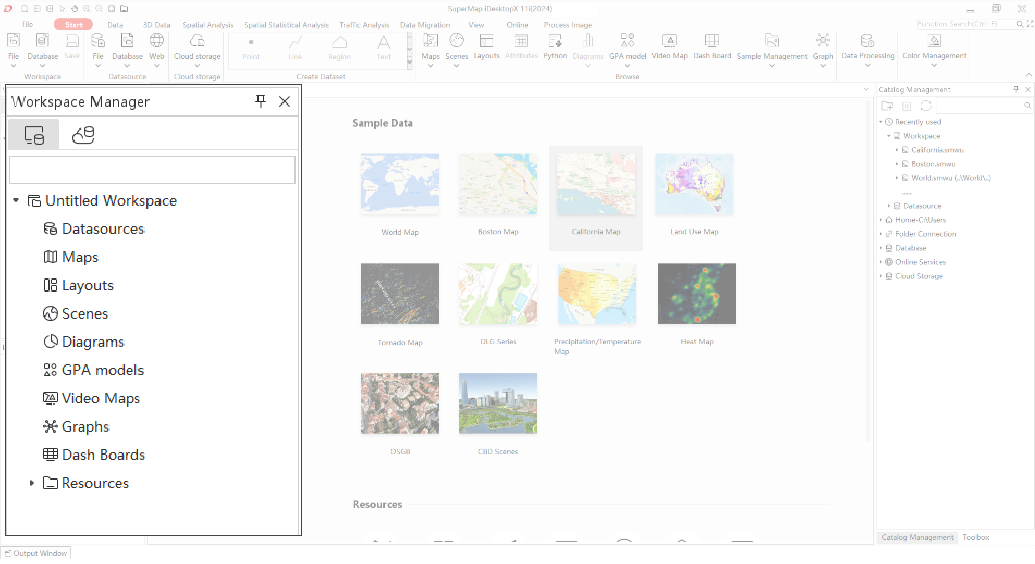This screenshot has height=564, width=1035.
Task: Click search icon in Catalog Management
Action: 1027,106
